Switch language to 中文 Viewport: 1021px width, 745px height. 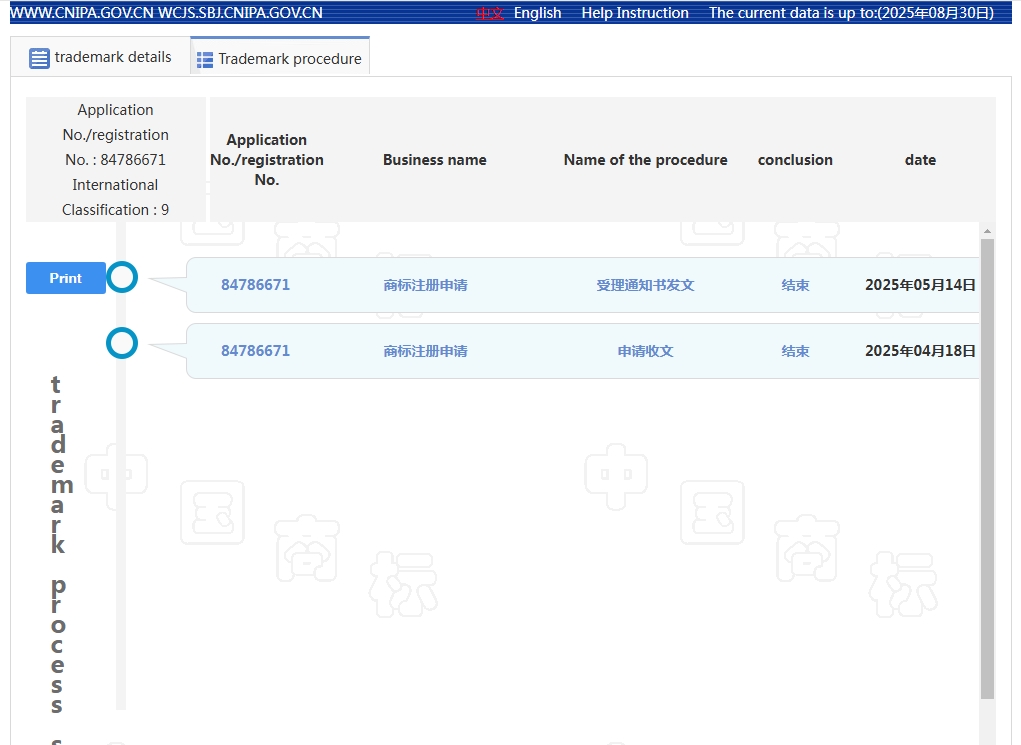point(489,13)
